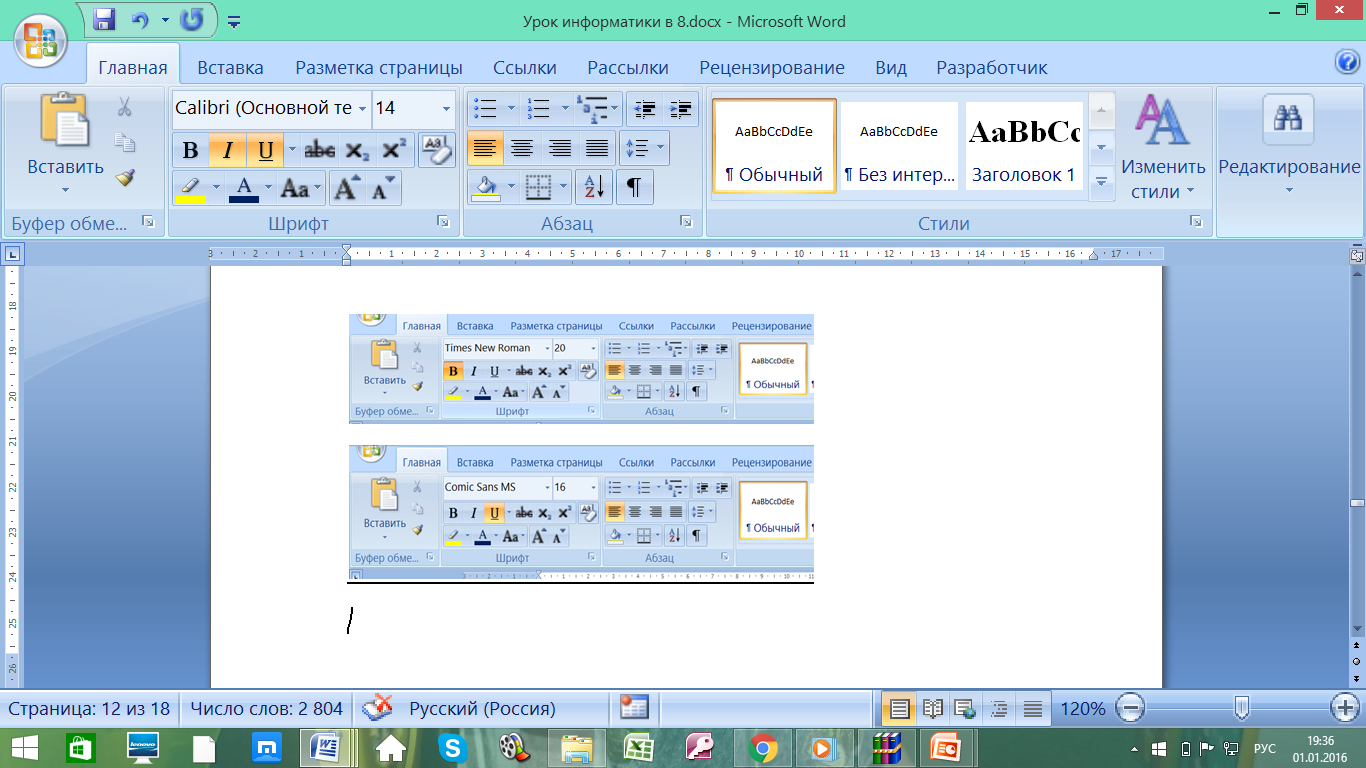Apply yellow text highlight color
The height and width of the screenshot is (768, 1366).
click(x=190, y=188)
